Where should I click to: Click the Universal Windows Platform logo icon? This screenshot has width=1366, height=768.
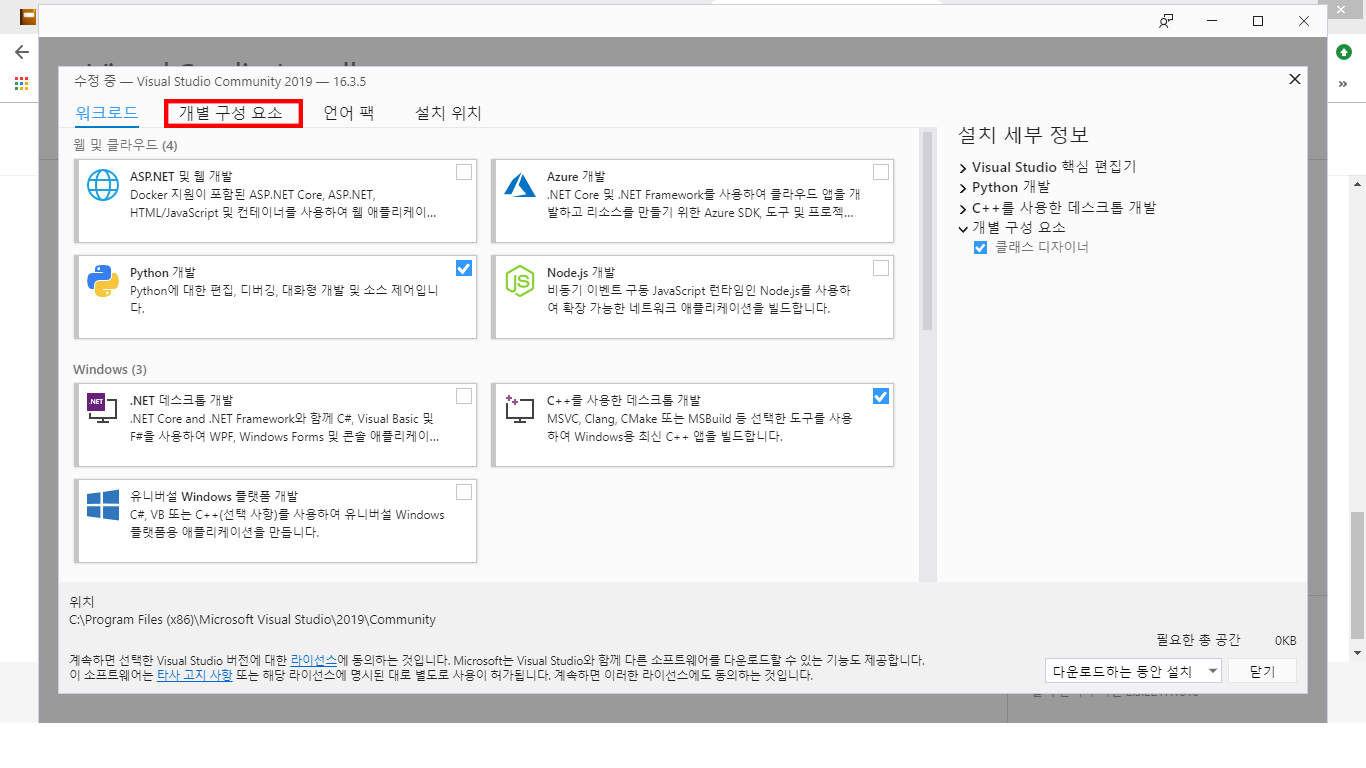click(103, 505)
